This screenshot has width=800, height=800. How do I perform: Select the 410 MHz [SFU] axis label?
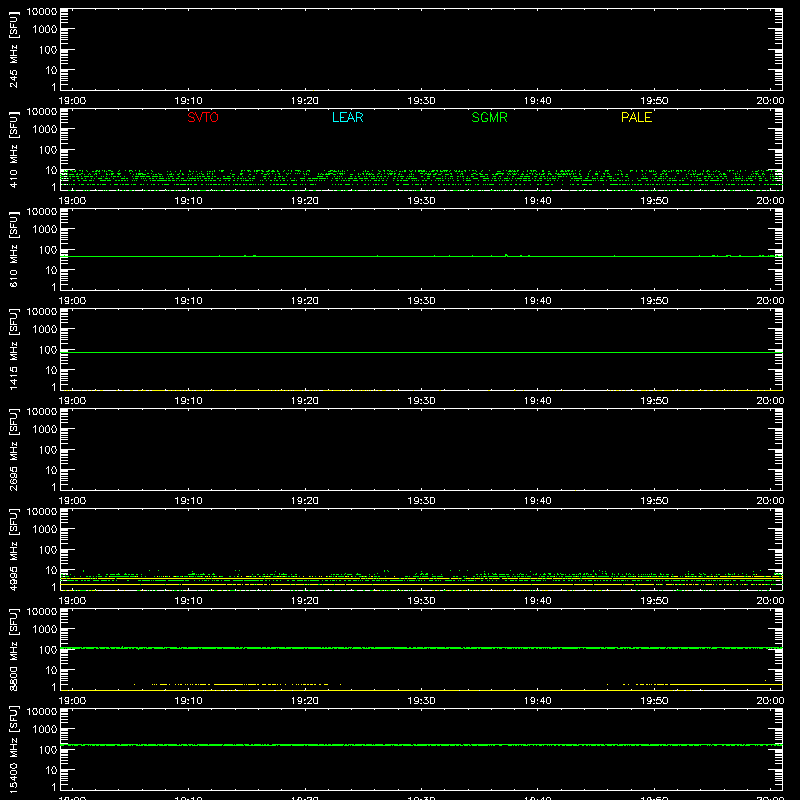14,149
